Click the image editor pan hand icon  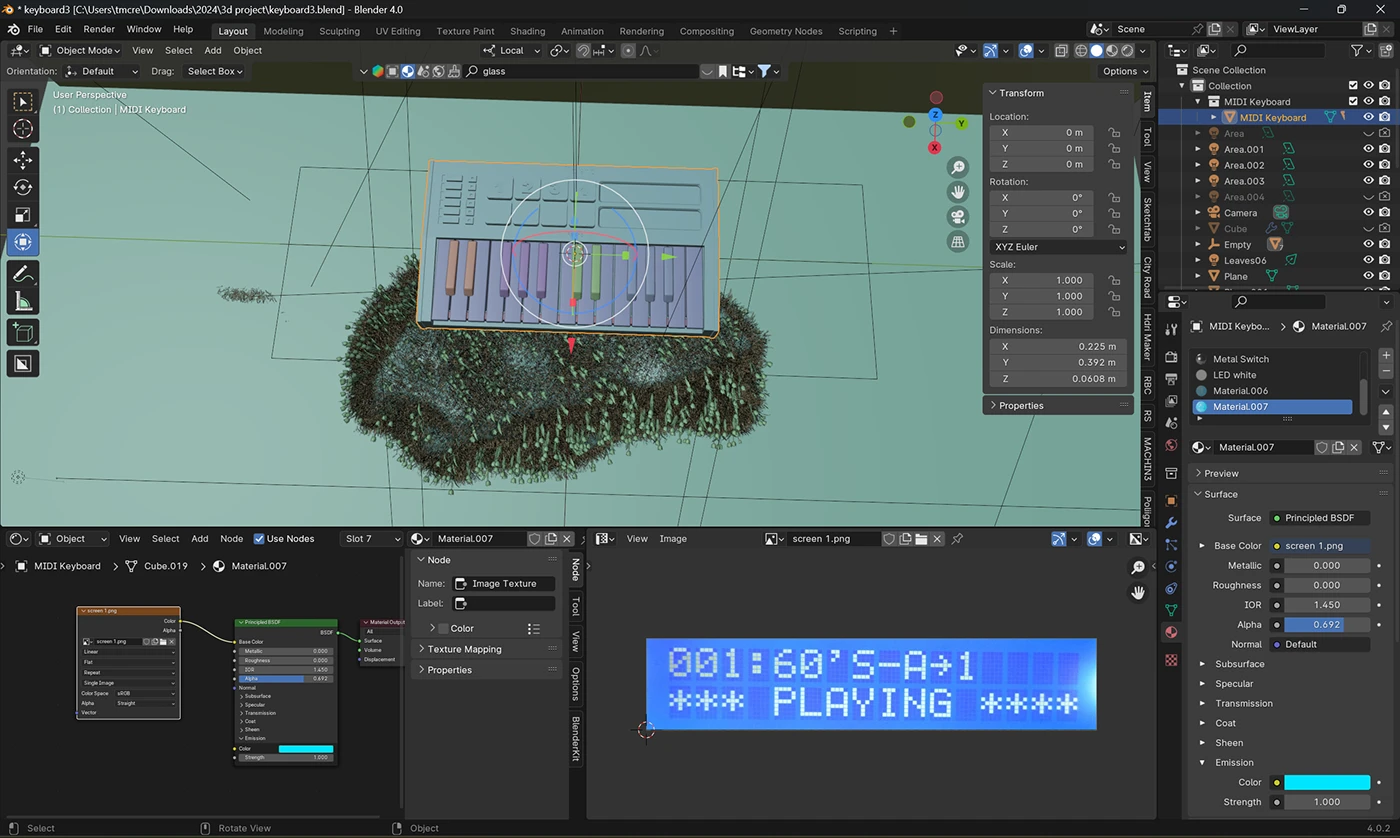pyautogui.click(x=1138, y=593)
